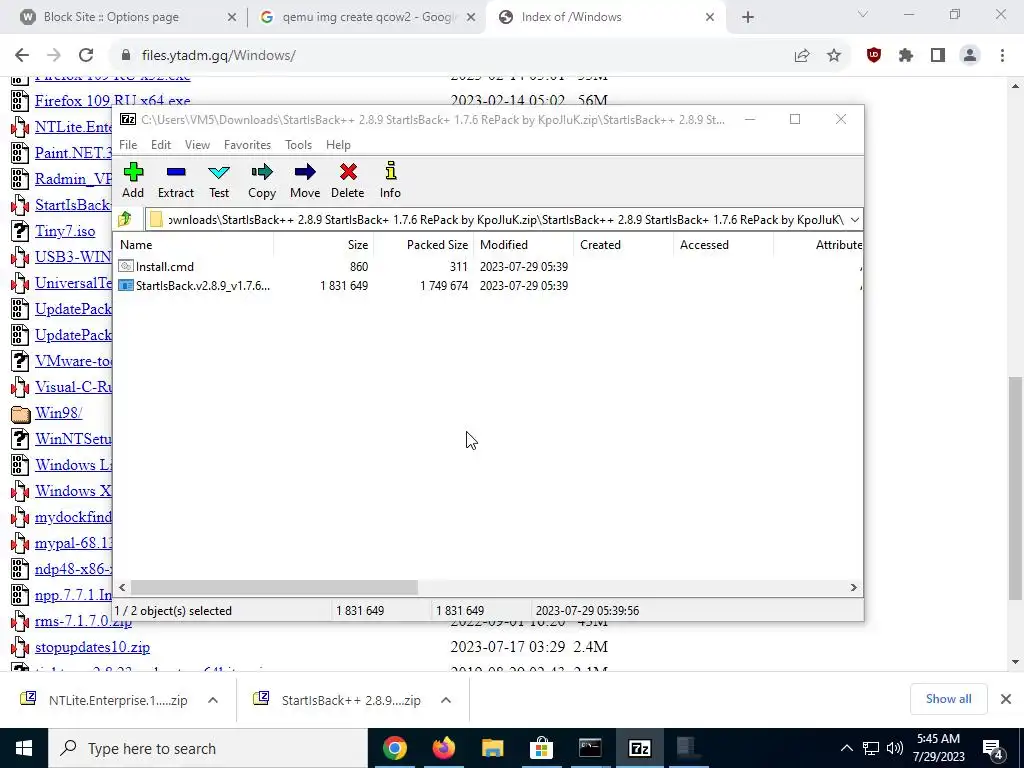1024x768 pixels.
Task: Open the Tools menu
Action: tap(298, 145)
